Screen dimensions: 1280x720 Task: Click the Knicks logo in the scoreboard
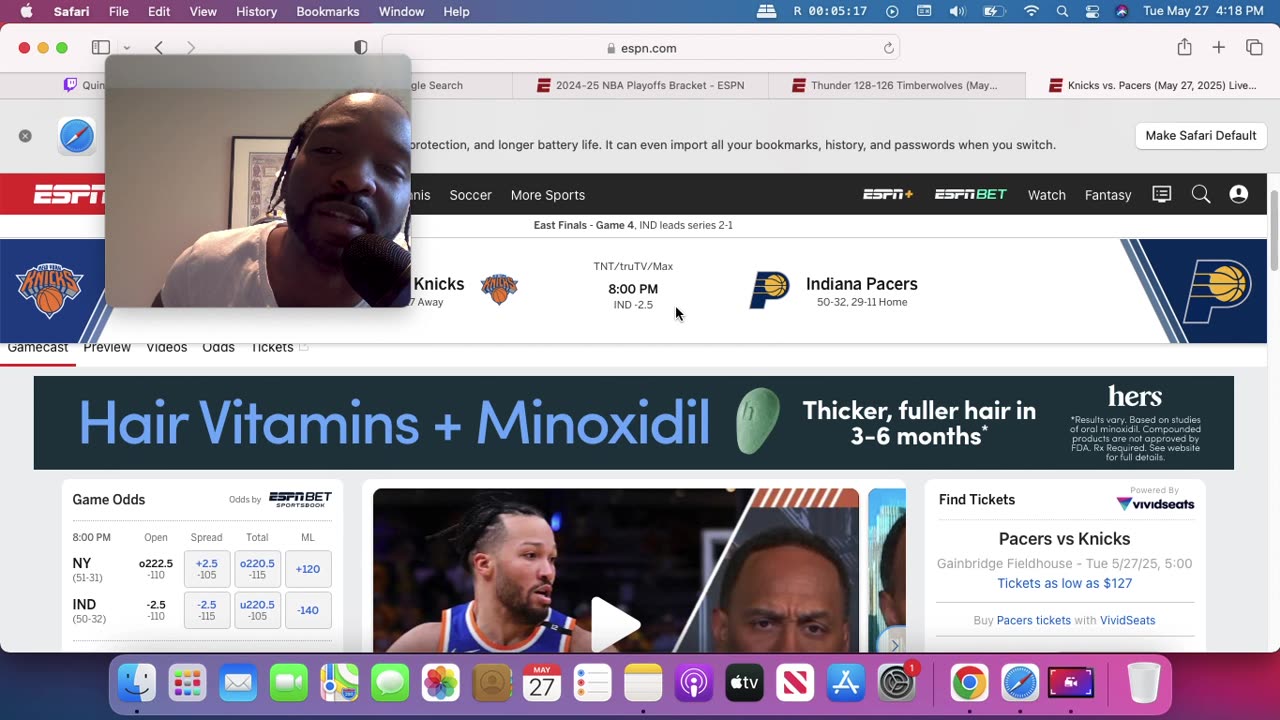[x=499, y=289]
